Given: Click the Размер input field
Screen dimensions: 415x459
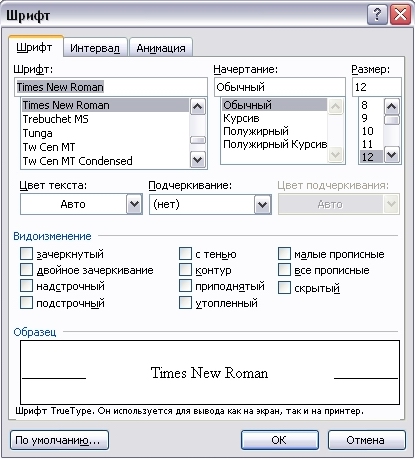Looking at the screenshot, I should [377, 87].
